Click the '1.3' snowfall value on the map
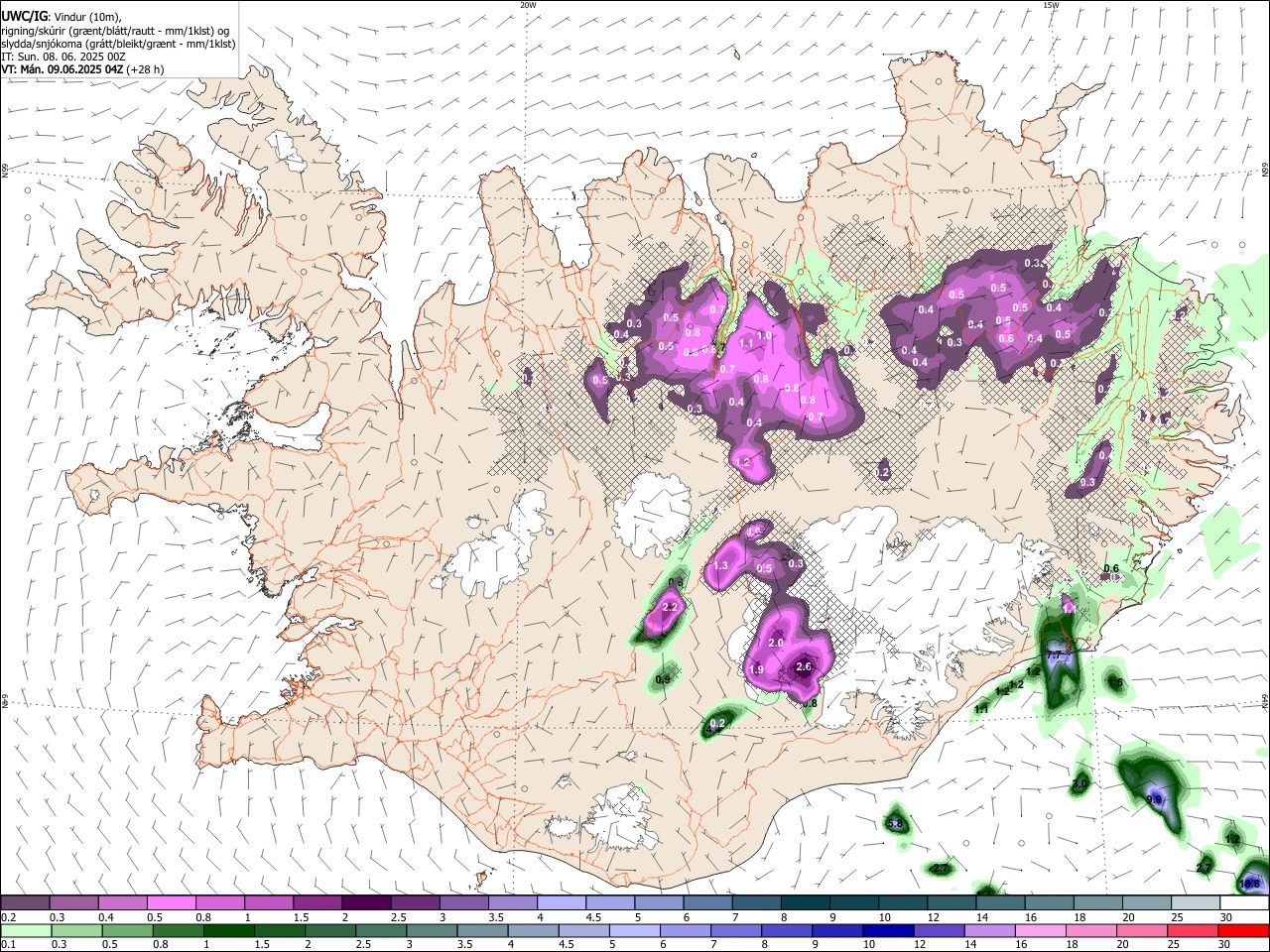The image size is (1270, 952). click(720, 566)
